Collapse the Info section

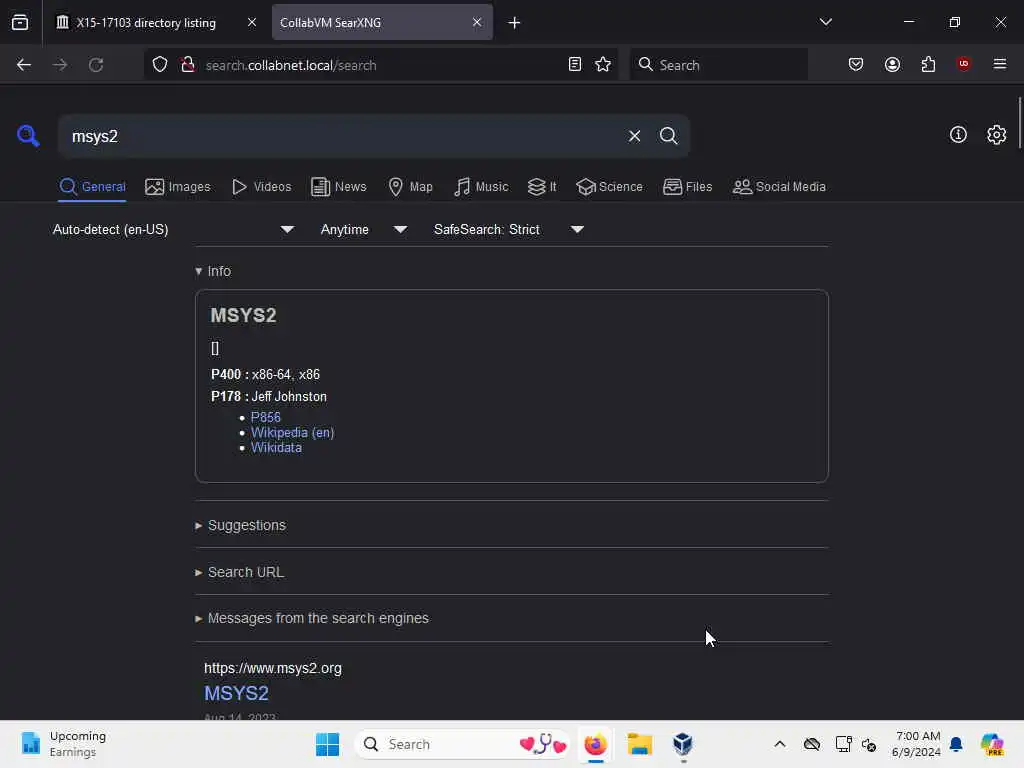pyautogui.click(x=214, y=271)
